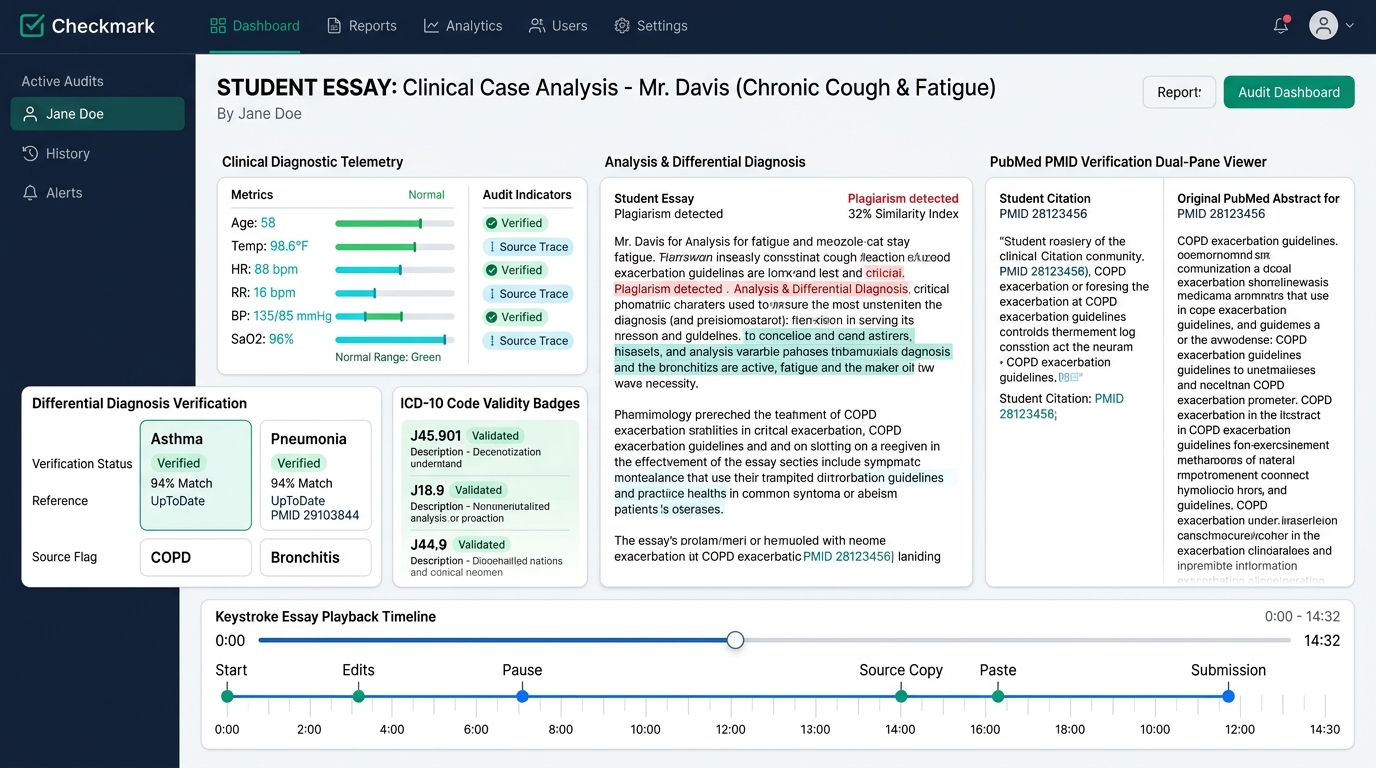This screenshot has width=1376, height=768.
Task: Click the Source Trace indicator beside RR
Action: (x=527, y=294)
